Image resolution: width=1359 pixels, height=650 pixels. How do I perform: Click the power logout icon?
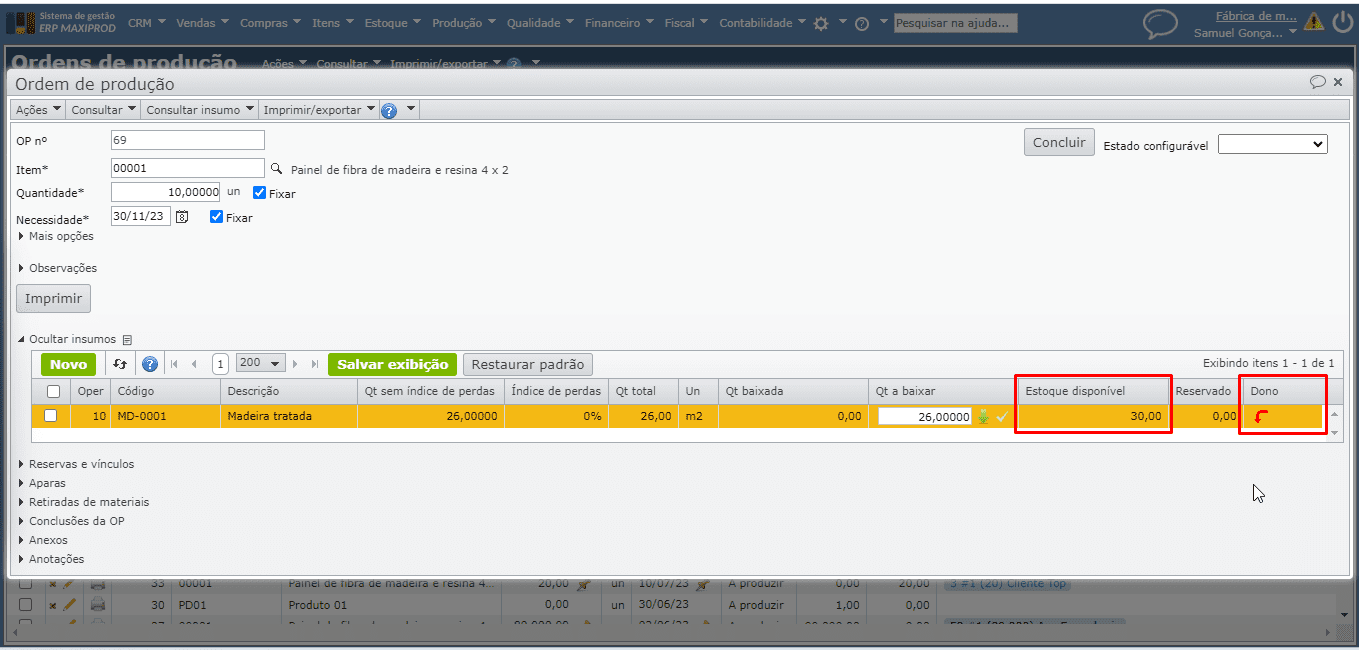[x=1343, y=22]
